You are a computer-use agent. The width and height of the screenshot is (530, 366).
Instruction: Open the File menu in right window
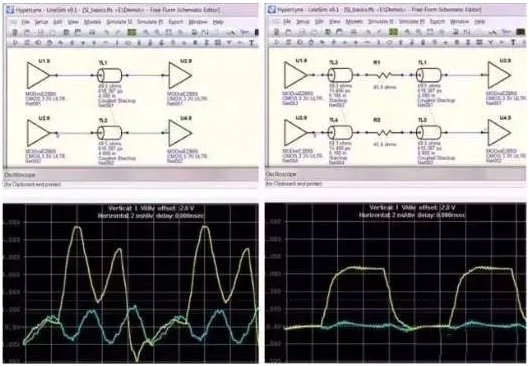coord(287,22)
